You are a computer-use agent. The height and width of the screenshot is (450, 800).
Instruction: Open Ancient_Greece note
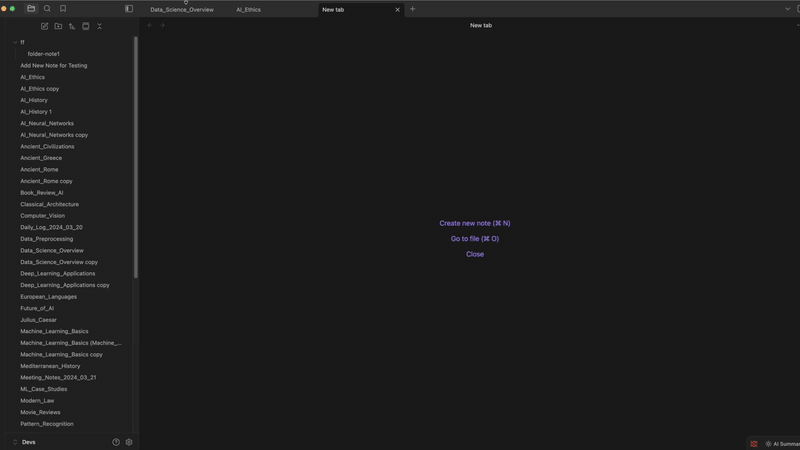[41, 158]
